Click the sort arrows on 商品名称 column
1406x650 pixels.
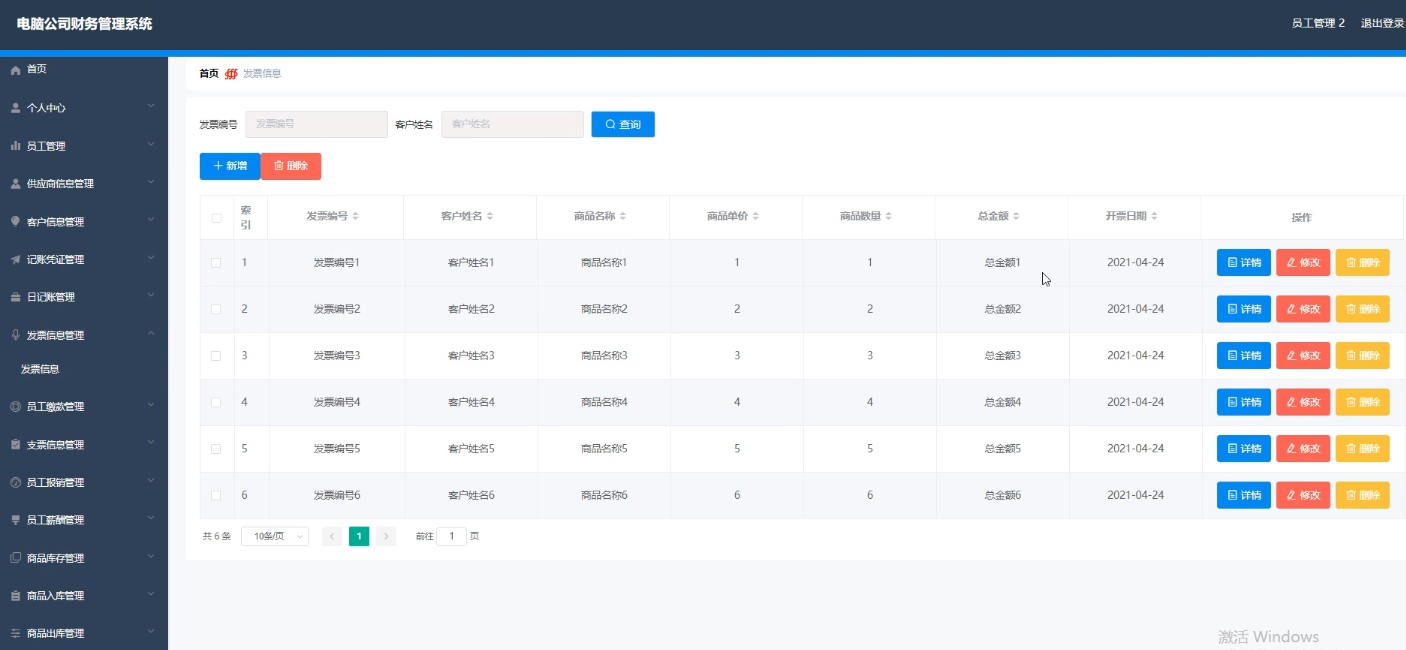click(x=622, y=217)
